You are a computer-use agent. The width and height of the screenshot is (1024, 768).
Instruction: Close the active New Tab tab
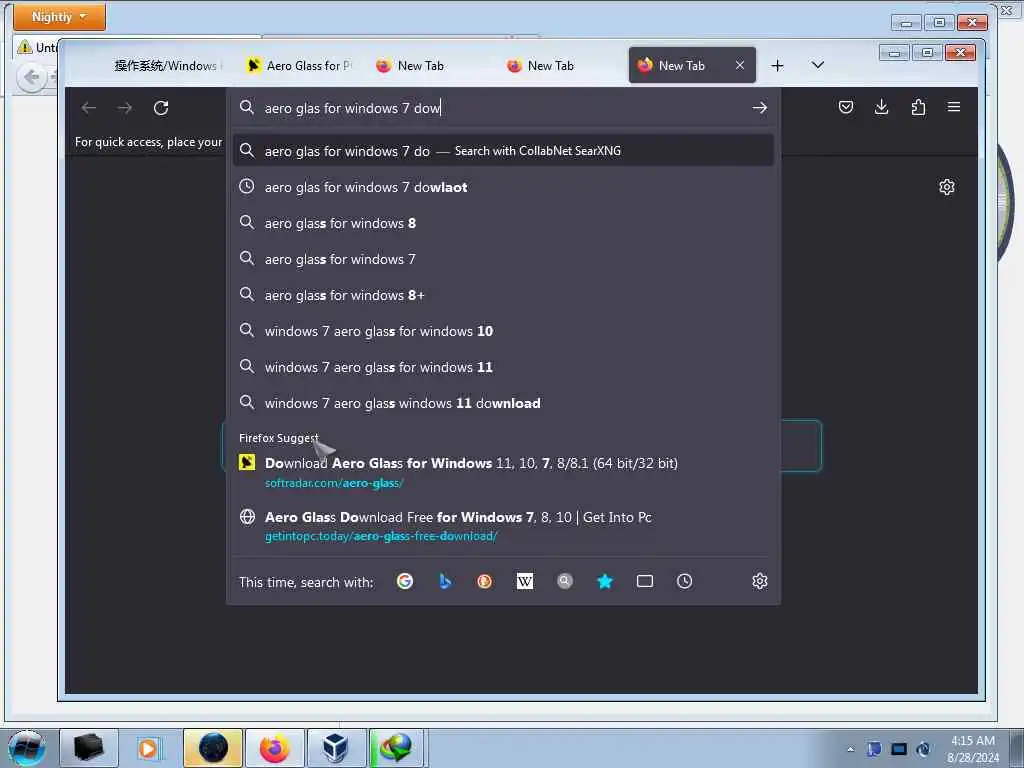[x=740, y=65]
